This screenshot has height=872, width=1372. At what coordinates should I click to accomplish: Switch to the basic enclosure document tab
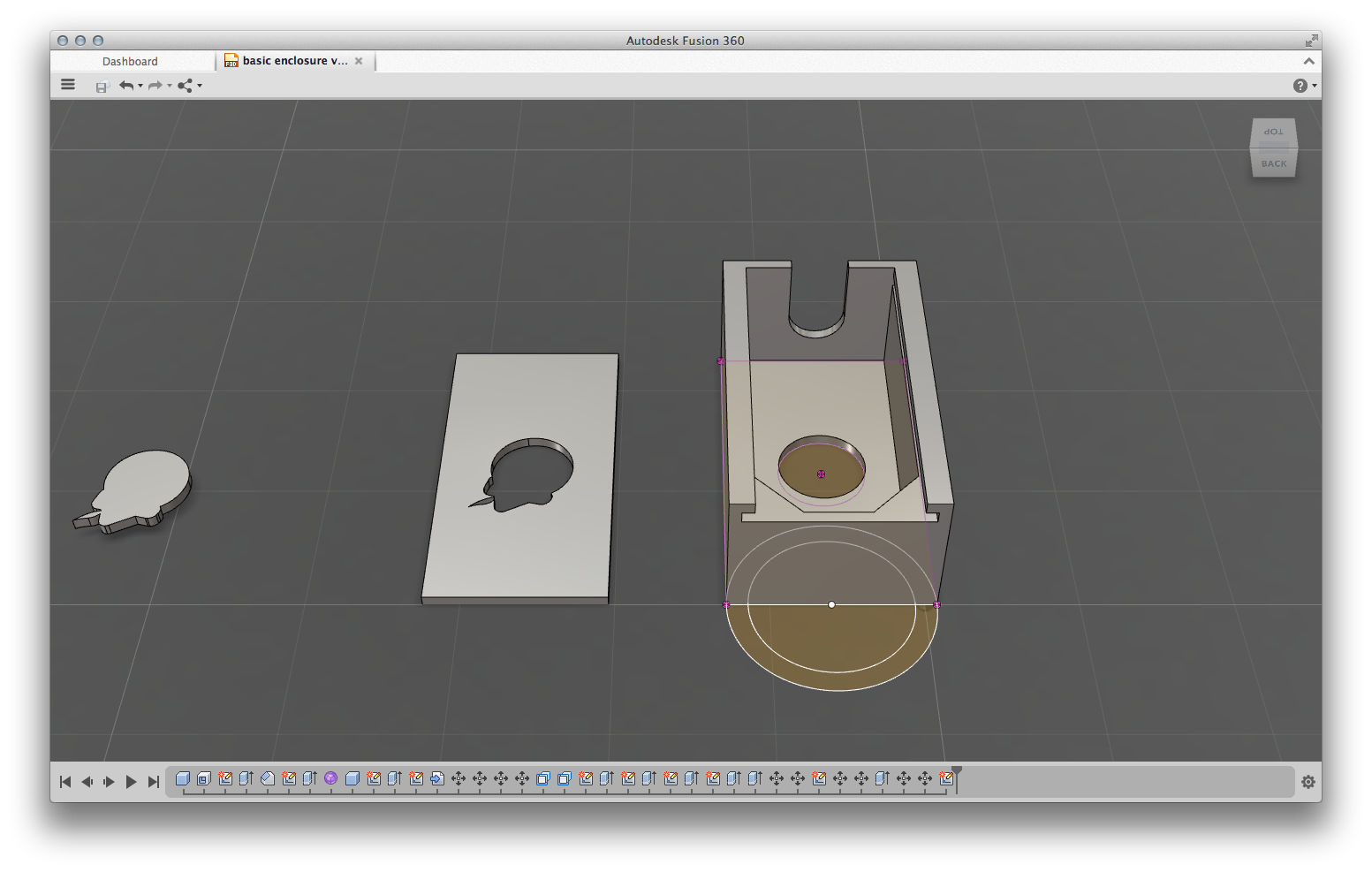point(295,61)
